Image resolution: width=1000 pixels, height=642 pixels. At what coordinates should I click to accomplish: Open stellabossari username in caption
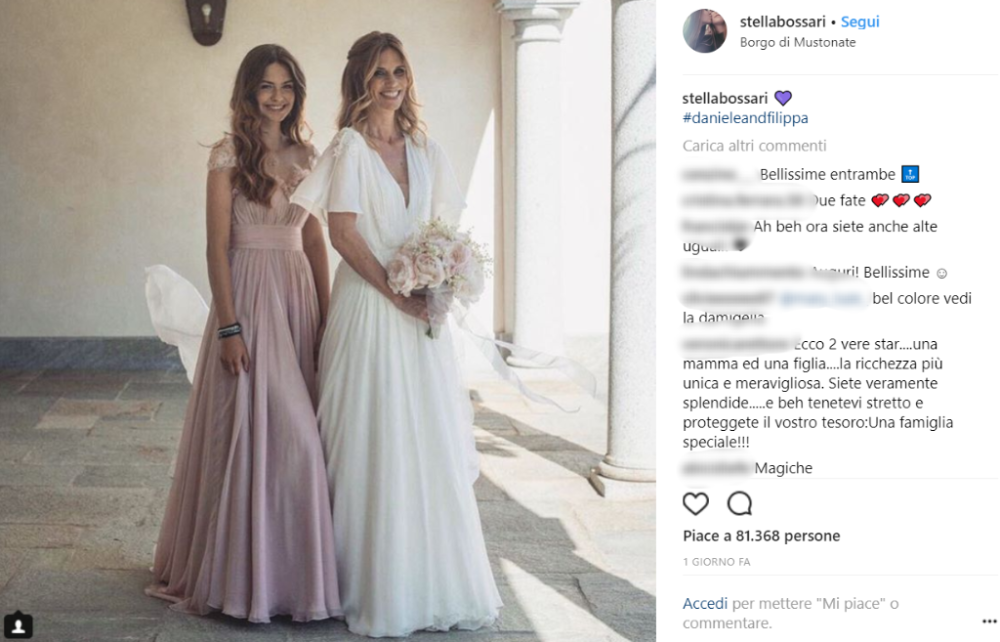(724, 98)
